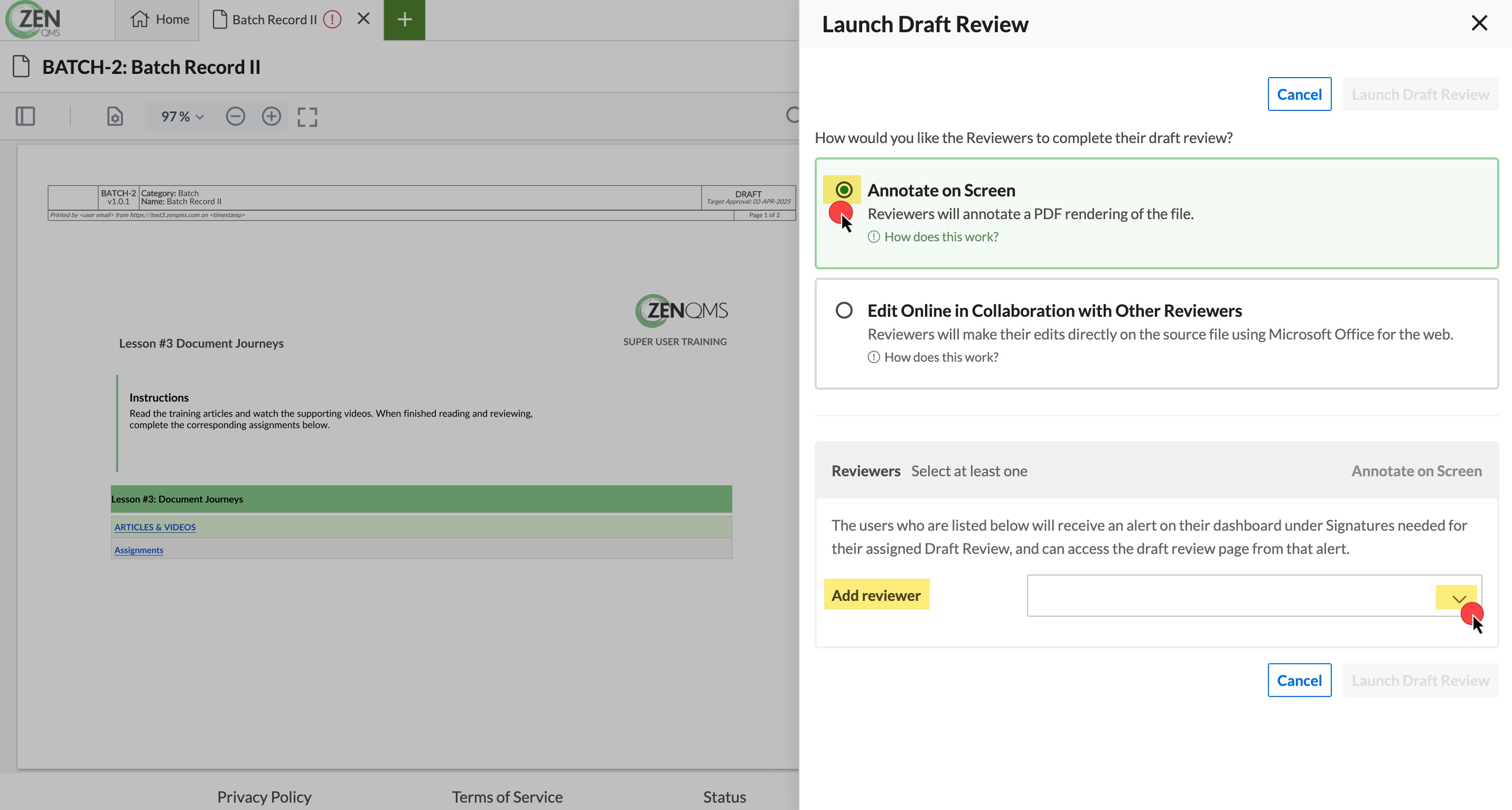Expand the 97% zoom level dropdown
1512x810 pixels.
pos(182,116)
